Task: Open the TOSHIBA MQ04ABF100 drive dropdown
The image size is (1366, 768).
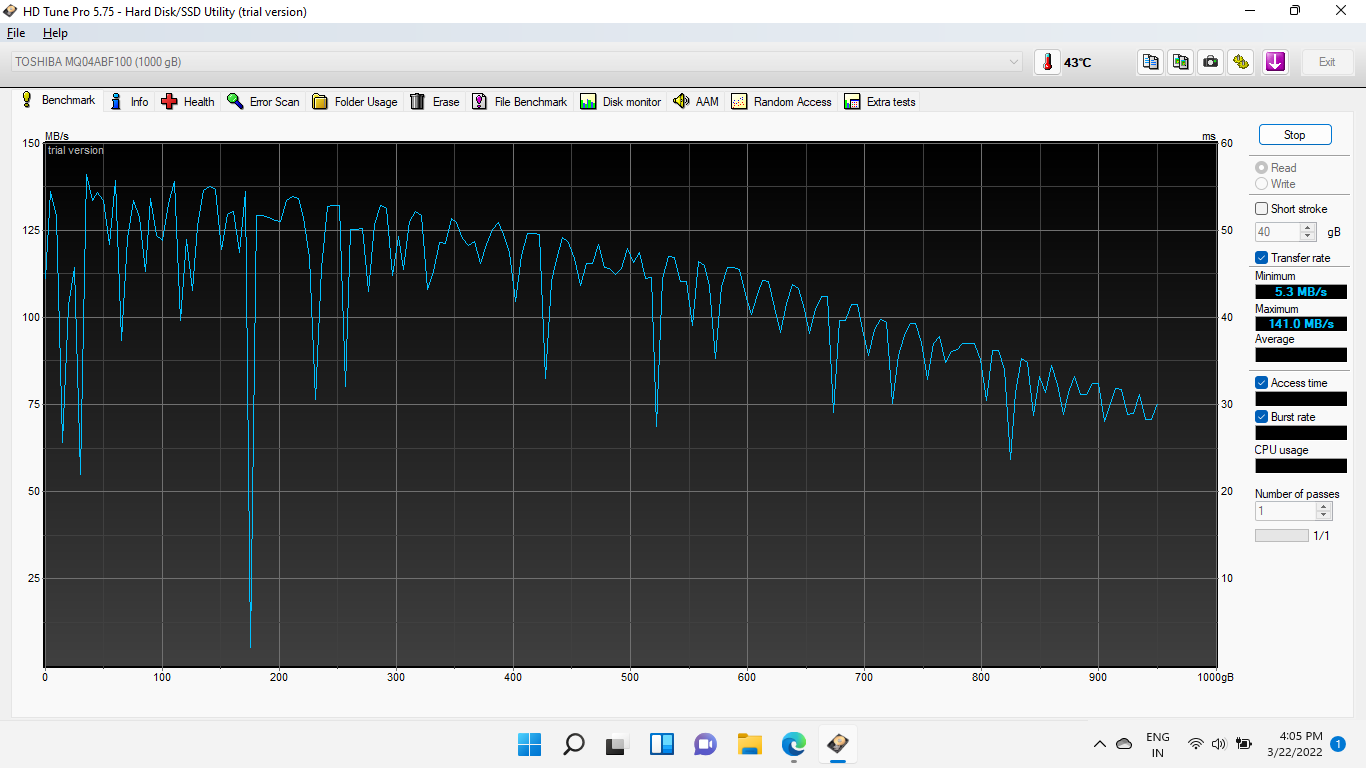Action: (x=517, y=62)
